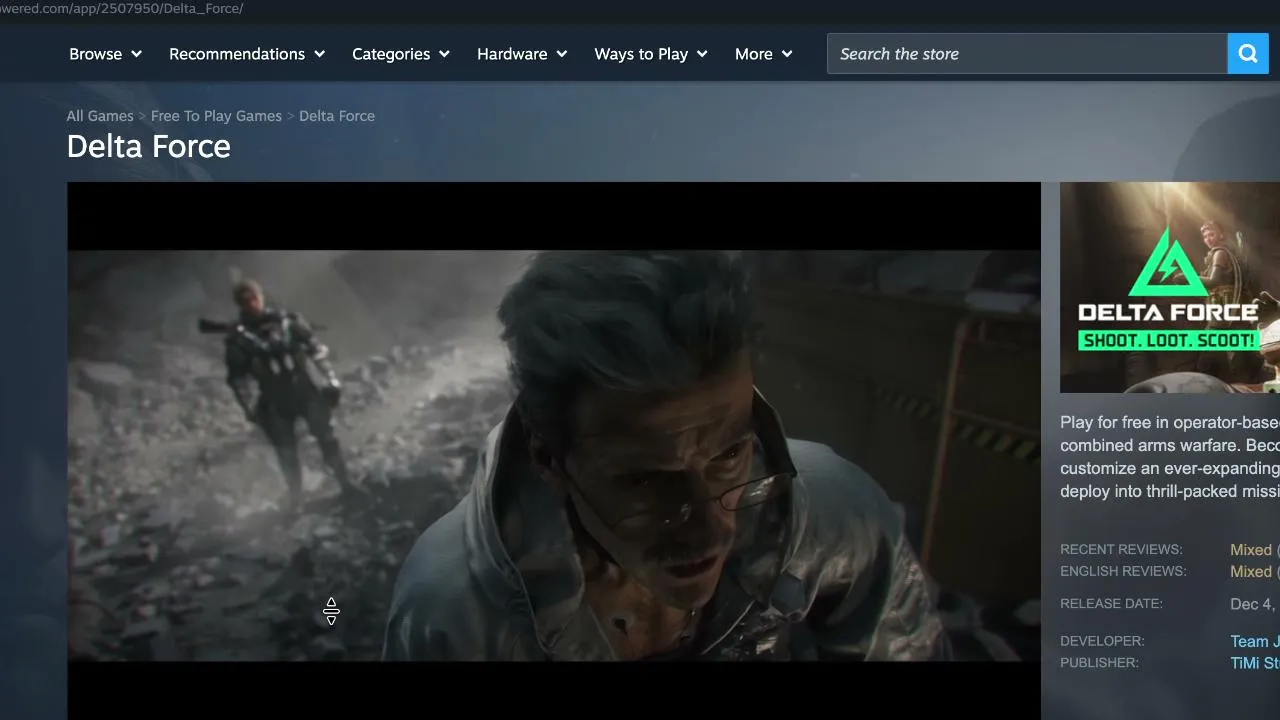Image resolution: width=1280 pixels, height=720 pixels.
Task: View Recent Reviews Mixed rating
Action: [1251, 550]
